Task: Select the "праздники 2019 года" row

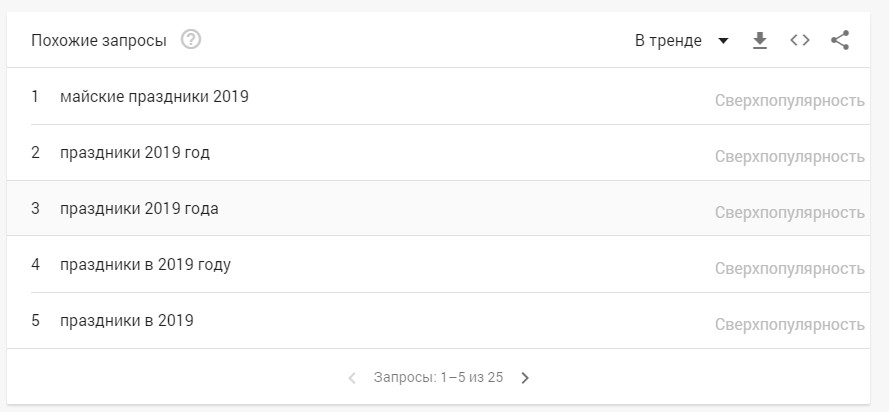Action: tap(139, 209)
